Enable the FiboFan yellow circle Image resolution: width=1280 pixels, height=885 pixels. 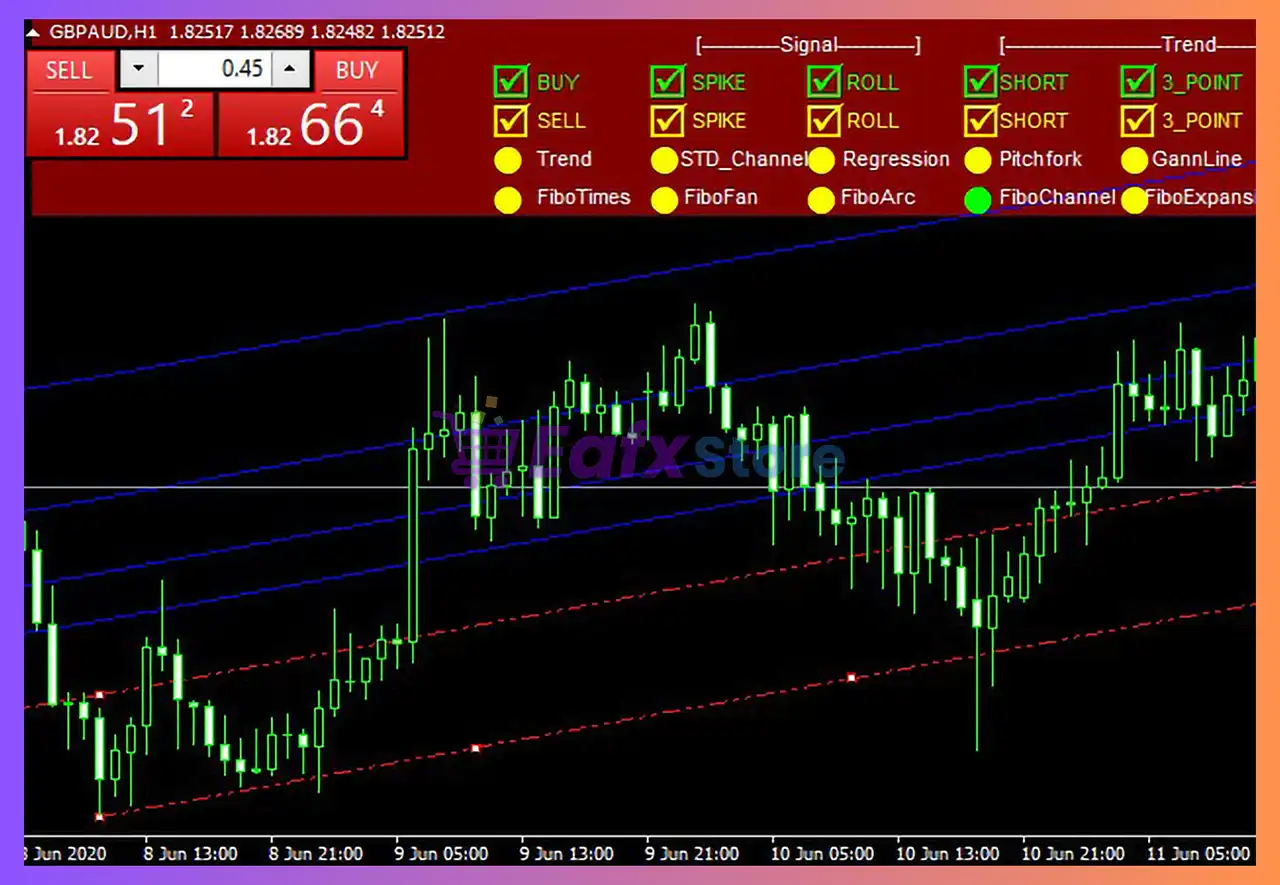664,199
